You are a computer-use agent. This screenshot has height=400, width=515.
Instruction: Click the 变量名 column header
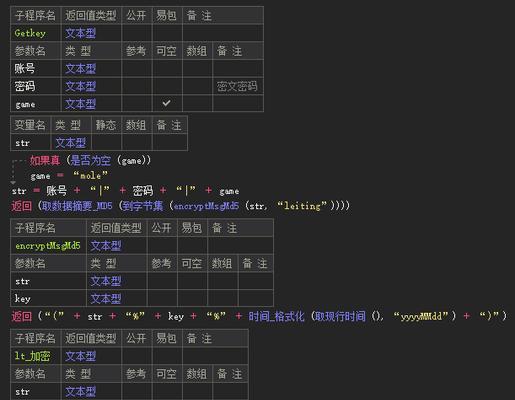tap(30, 125)
